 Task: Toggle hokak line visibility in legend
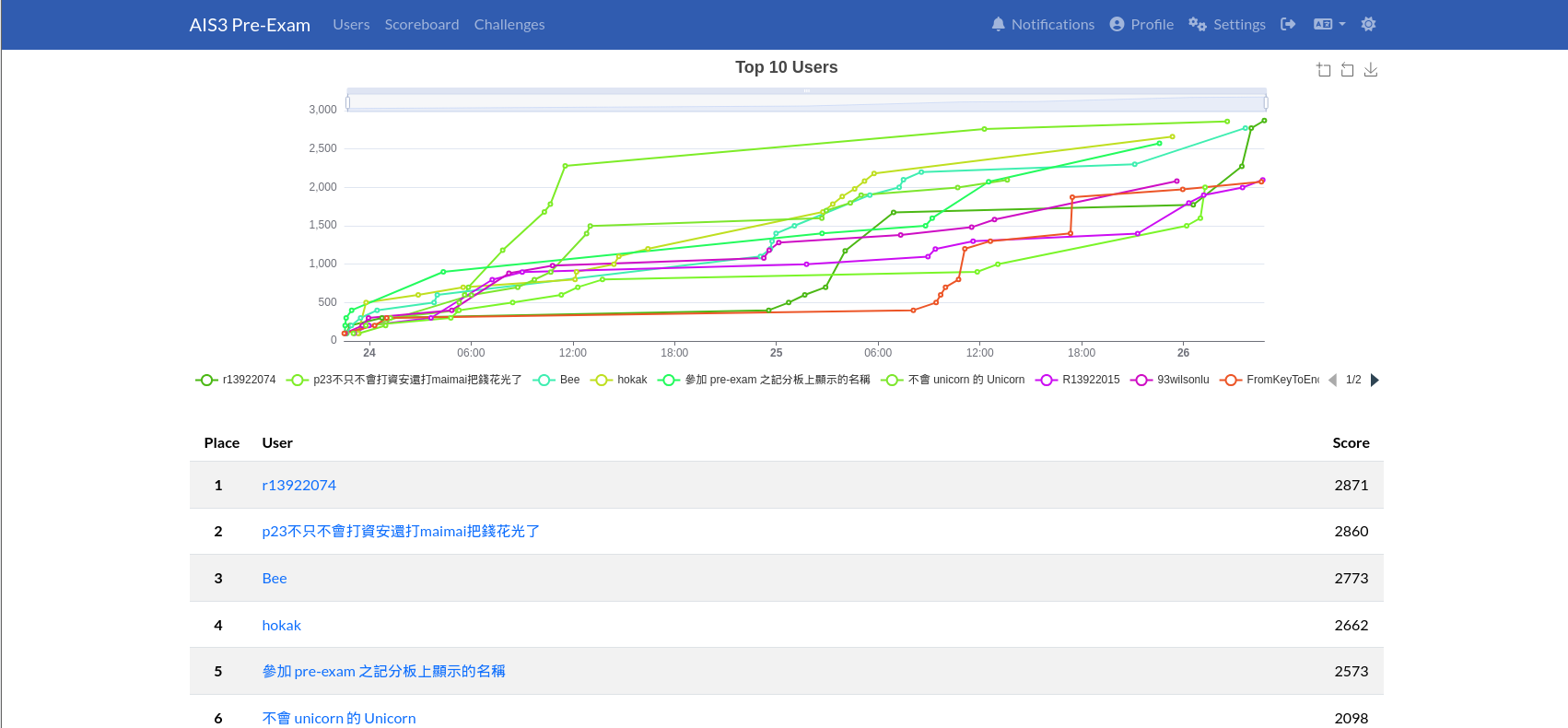tap(621, 380)
